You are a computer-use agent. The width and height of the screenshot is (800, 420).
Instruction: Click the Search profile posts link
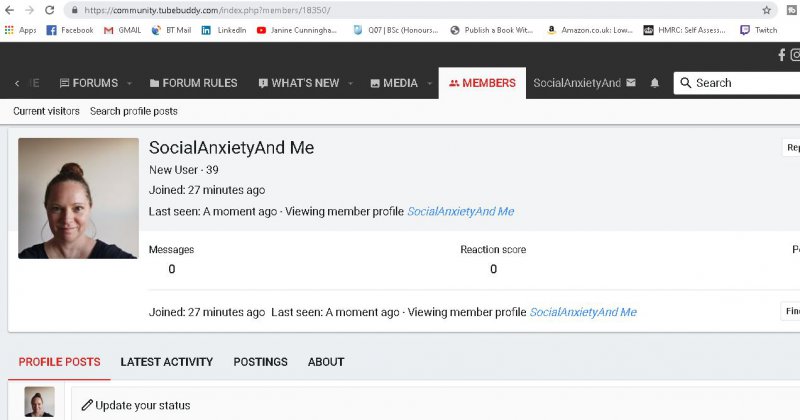[x=133, y=111]
